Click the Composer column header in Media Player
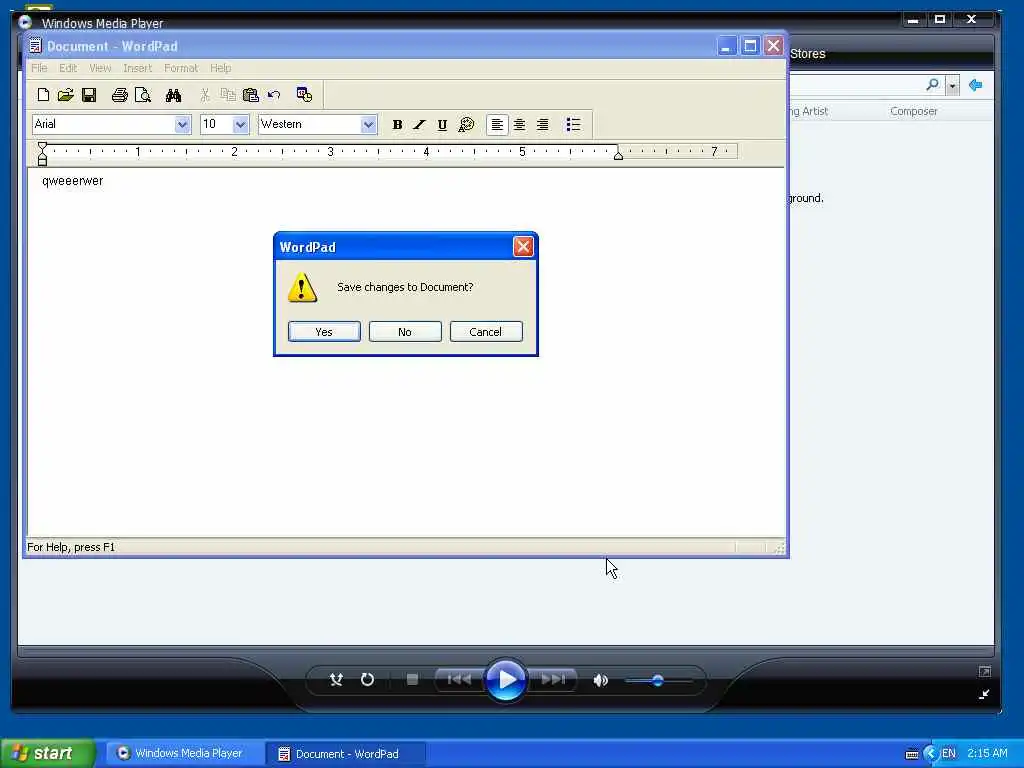 click(914, 112)
